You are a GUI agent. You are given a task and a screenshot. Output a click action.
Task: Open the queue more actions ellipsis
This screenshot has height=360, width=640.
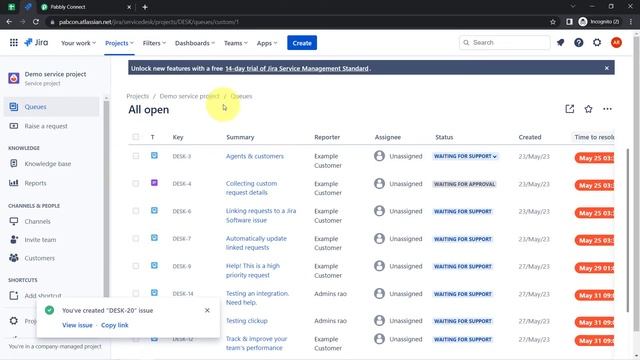(607, 109)
